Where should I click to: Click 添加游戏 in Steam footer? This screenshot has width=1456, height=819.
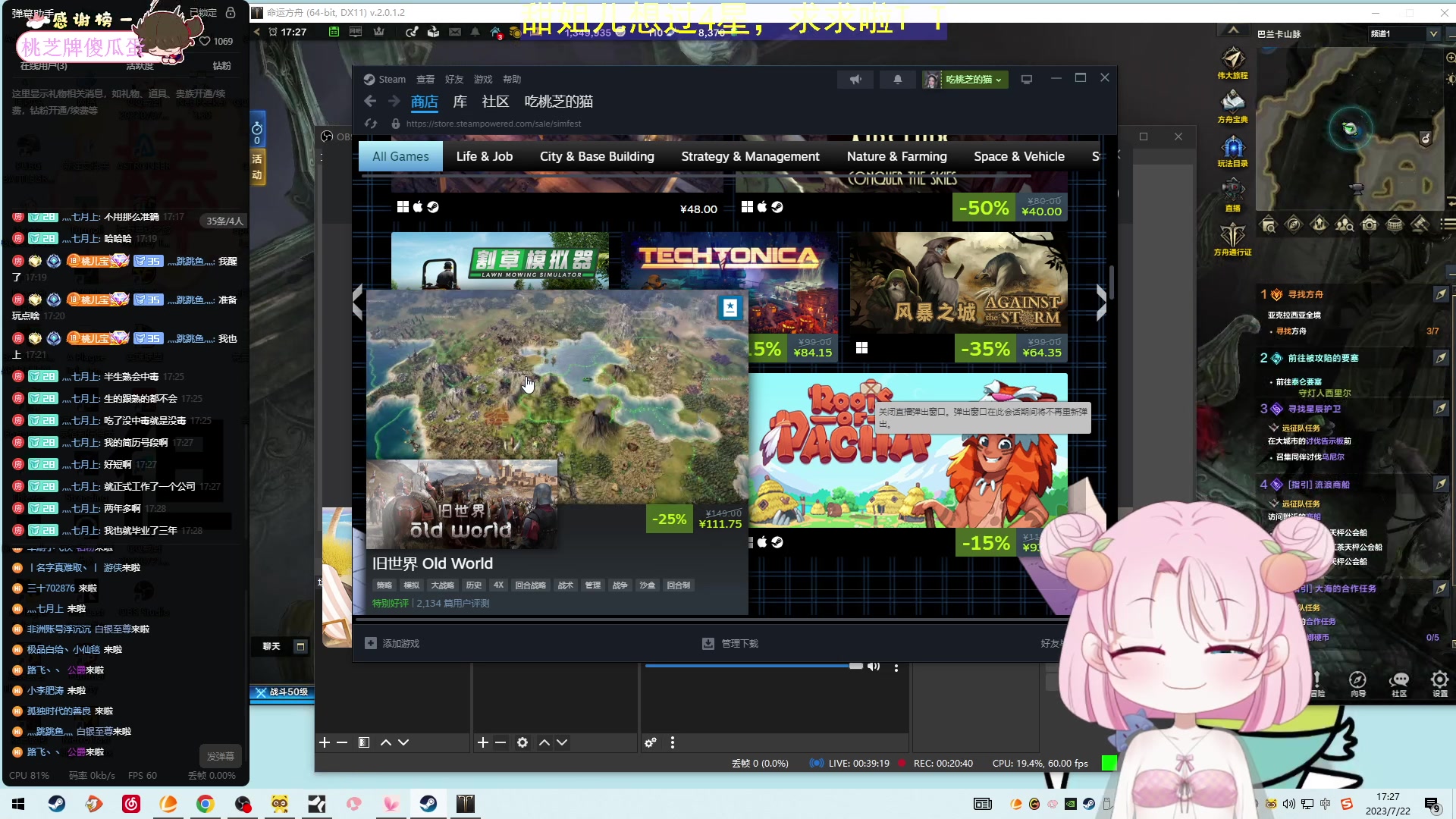coord(393,644)
